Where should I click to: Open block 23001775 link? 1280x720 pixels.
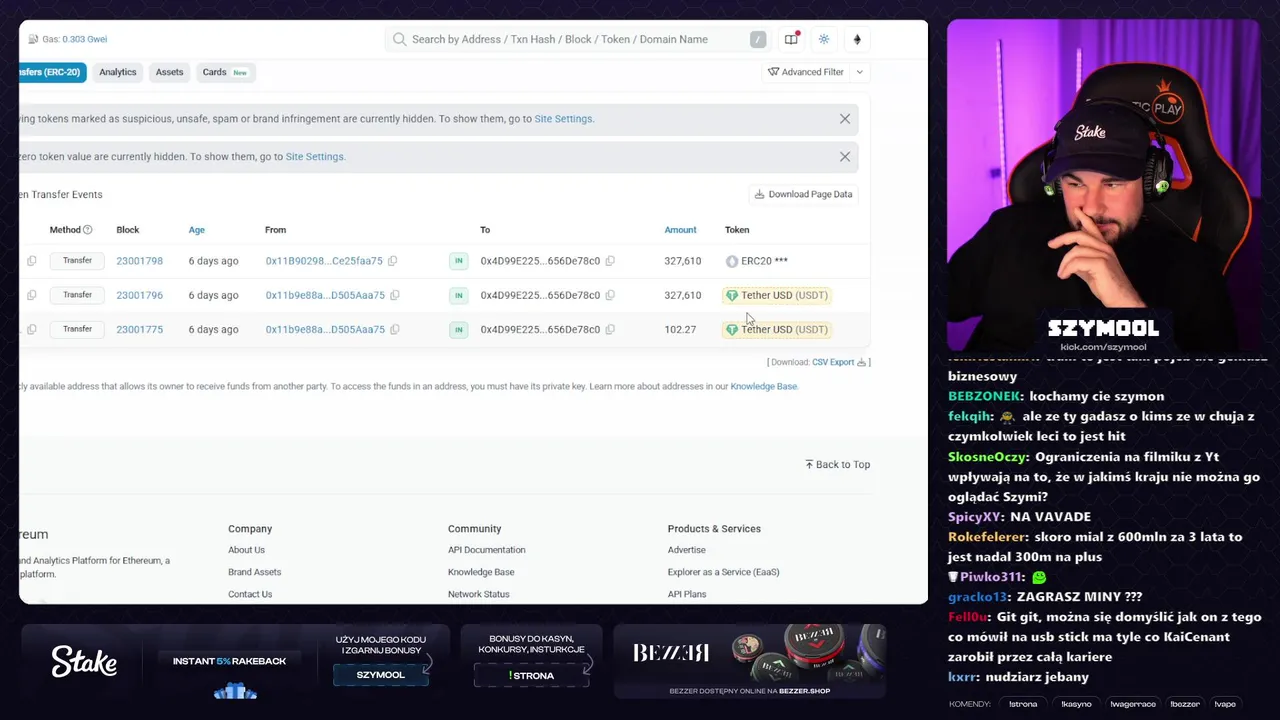pos(139,329)
